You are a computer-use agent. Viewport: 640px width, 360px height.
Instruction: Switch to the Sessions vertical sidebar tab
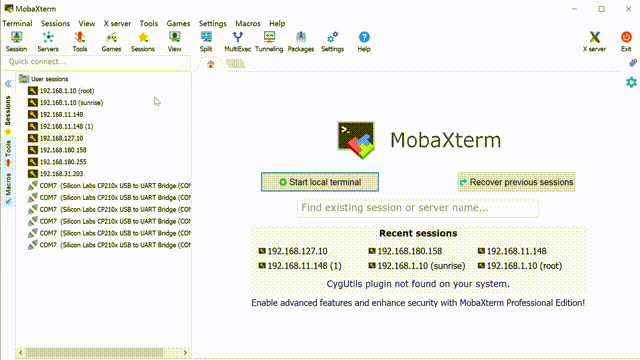coord(8,115)
